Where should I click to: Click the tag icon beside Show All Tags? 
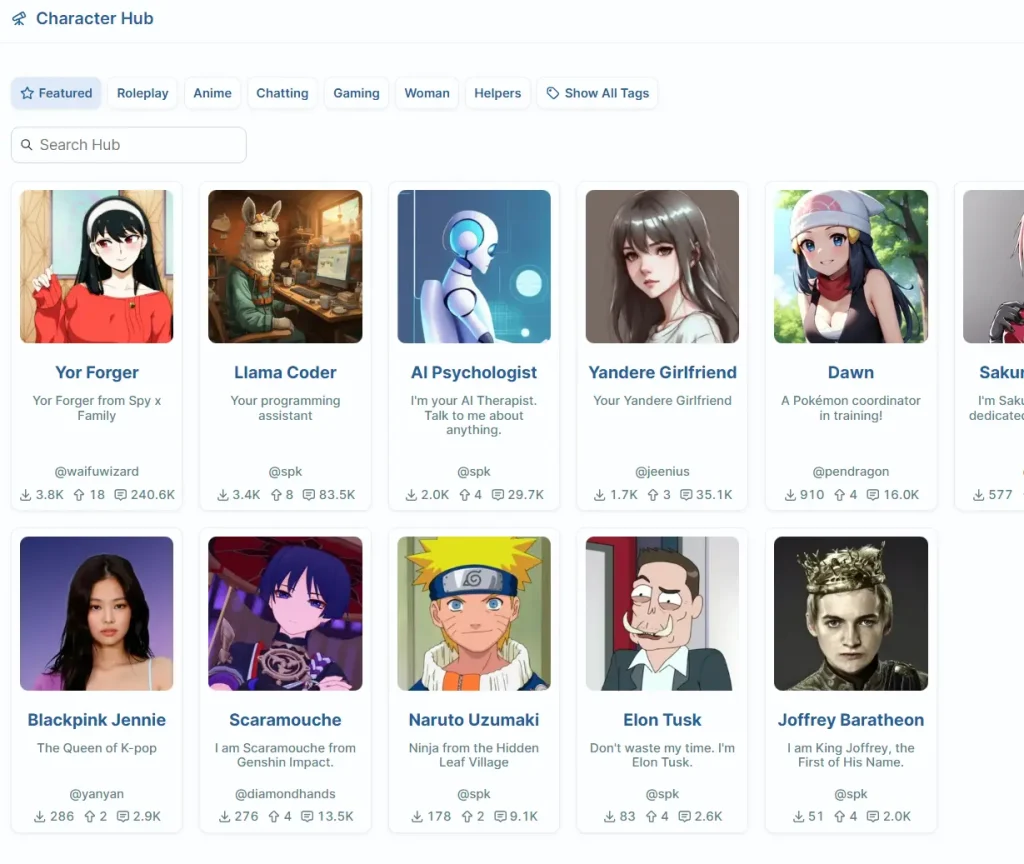[x=552, y=93]
